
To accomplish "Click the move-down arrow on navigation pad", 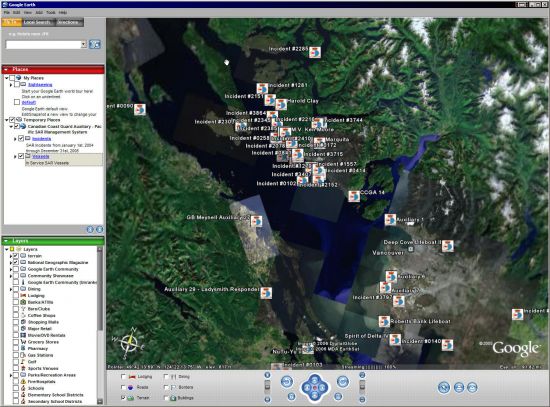I will click(x=315, y=395).
